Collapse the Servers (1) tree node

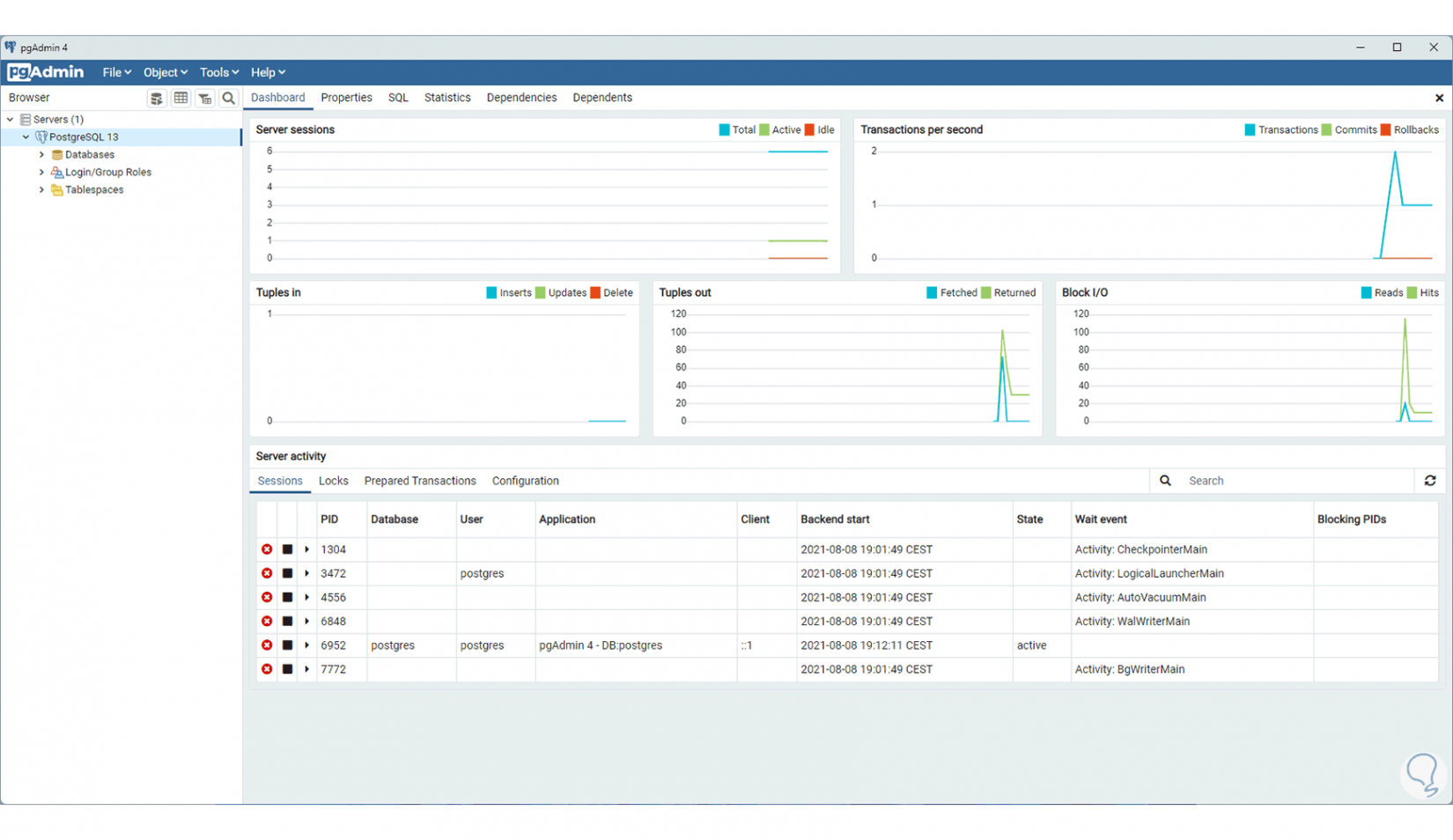click(11, 120)
